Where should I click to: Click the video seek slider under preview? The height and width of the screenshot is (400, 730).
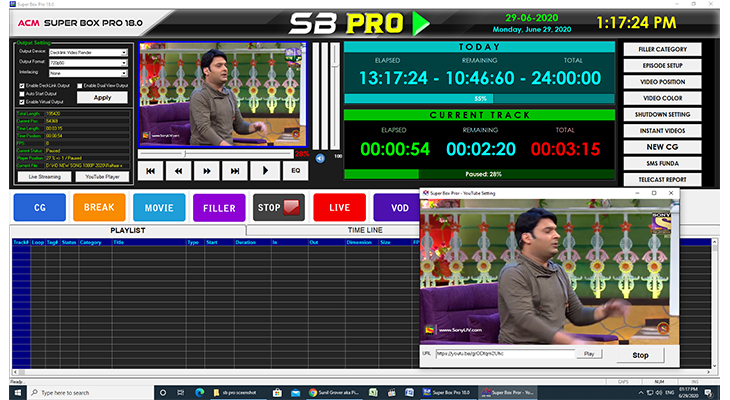[215, 154]
